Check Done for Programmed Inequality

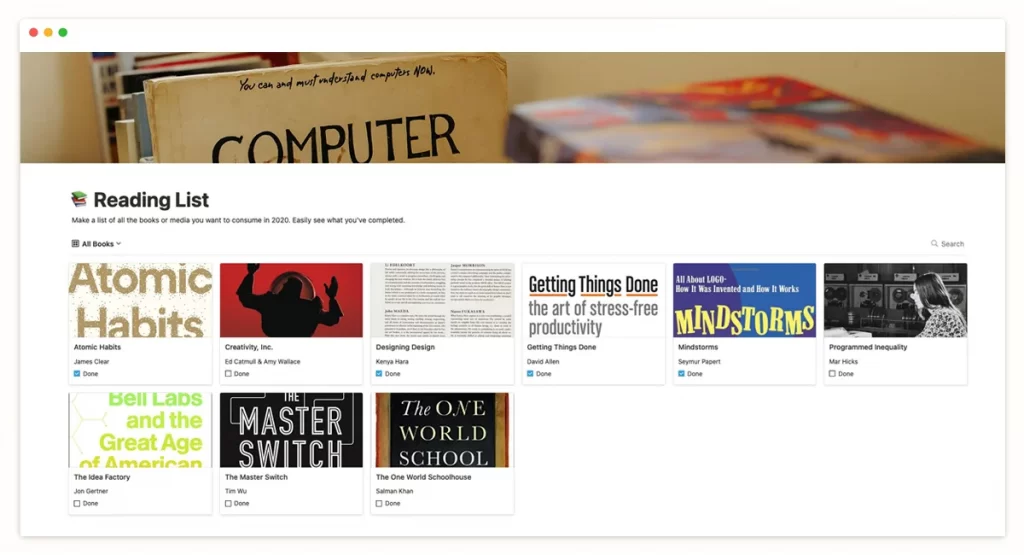click(832, 373)
